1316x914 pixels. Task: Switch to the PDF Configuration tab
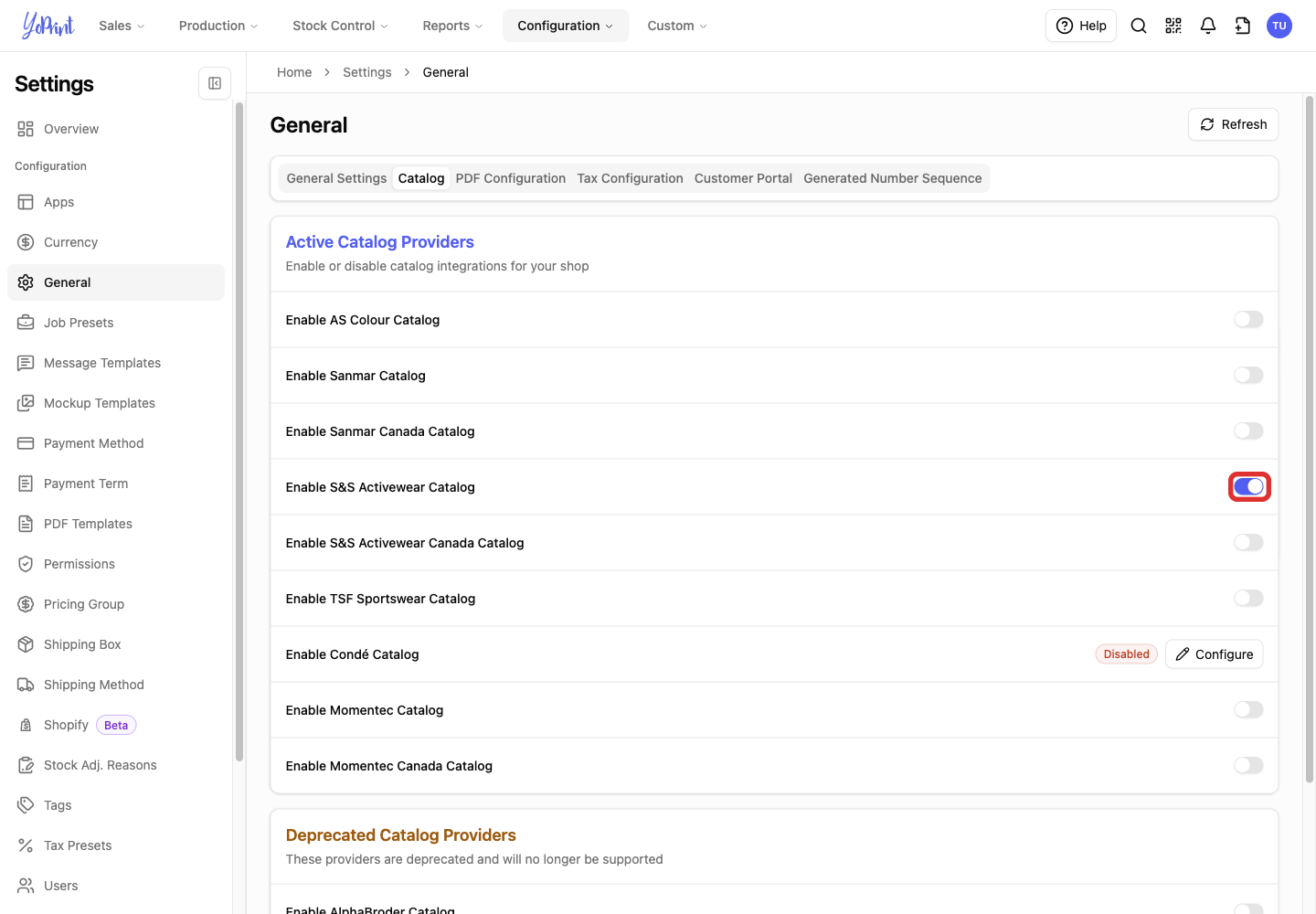511,178
